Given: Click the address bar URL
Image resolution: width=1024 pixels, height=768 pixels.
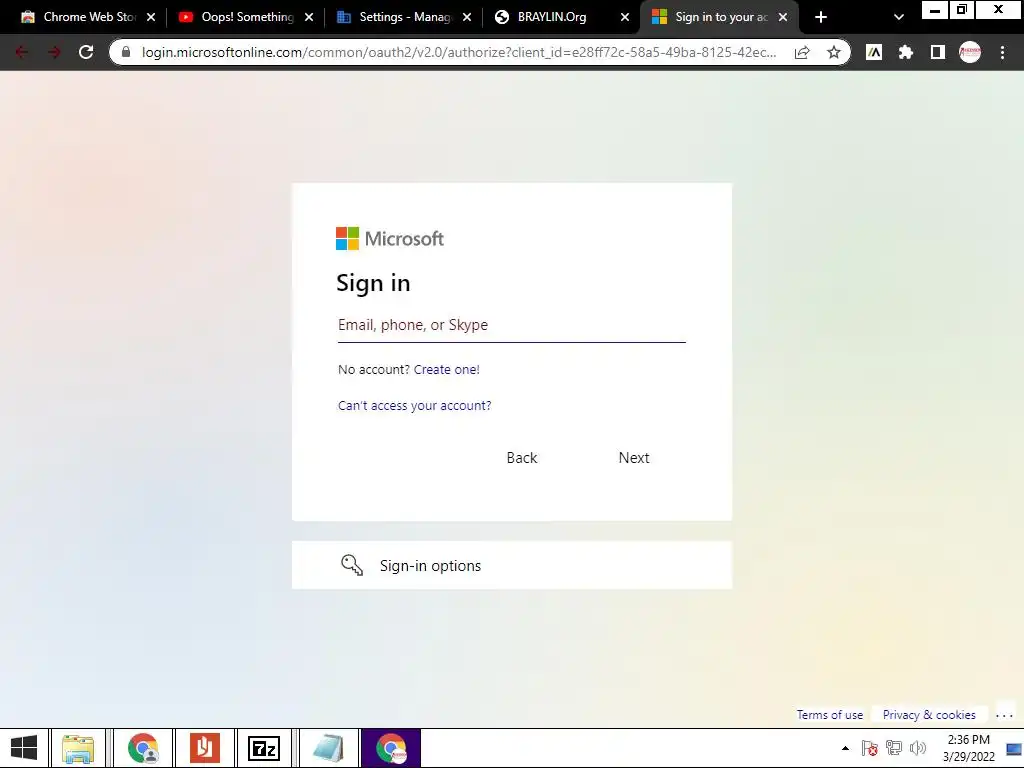Looking at the screenshot, I should pos(459,52).
